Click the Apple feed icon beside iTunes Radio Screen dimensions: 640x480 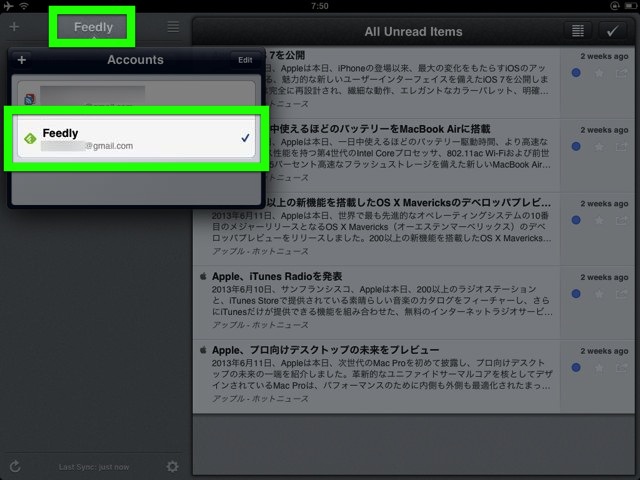[203, 276]
